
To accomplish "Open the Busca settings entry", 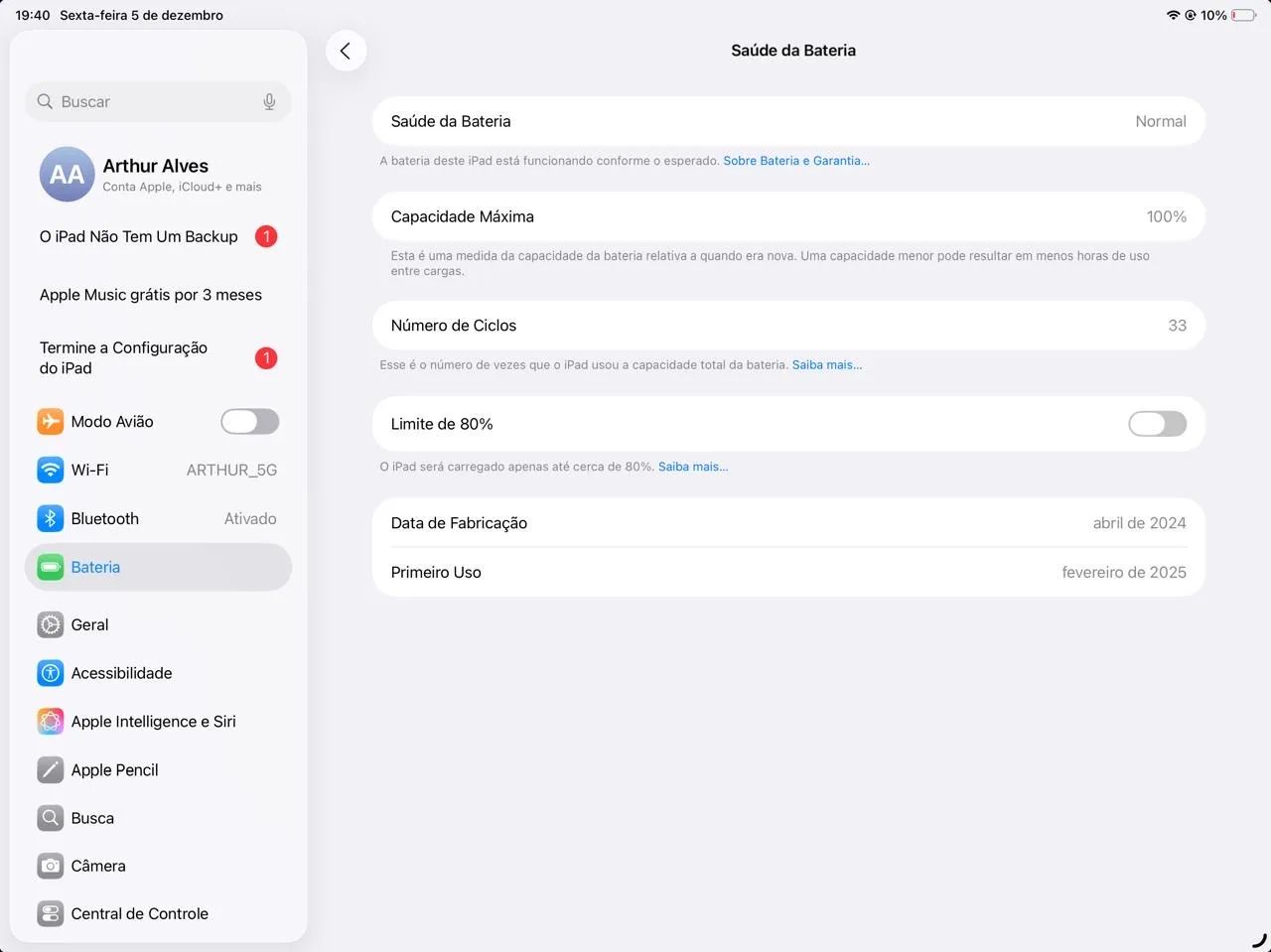I will (x=92, y=818).
